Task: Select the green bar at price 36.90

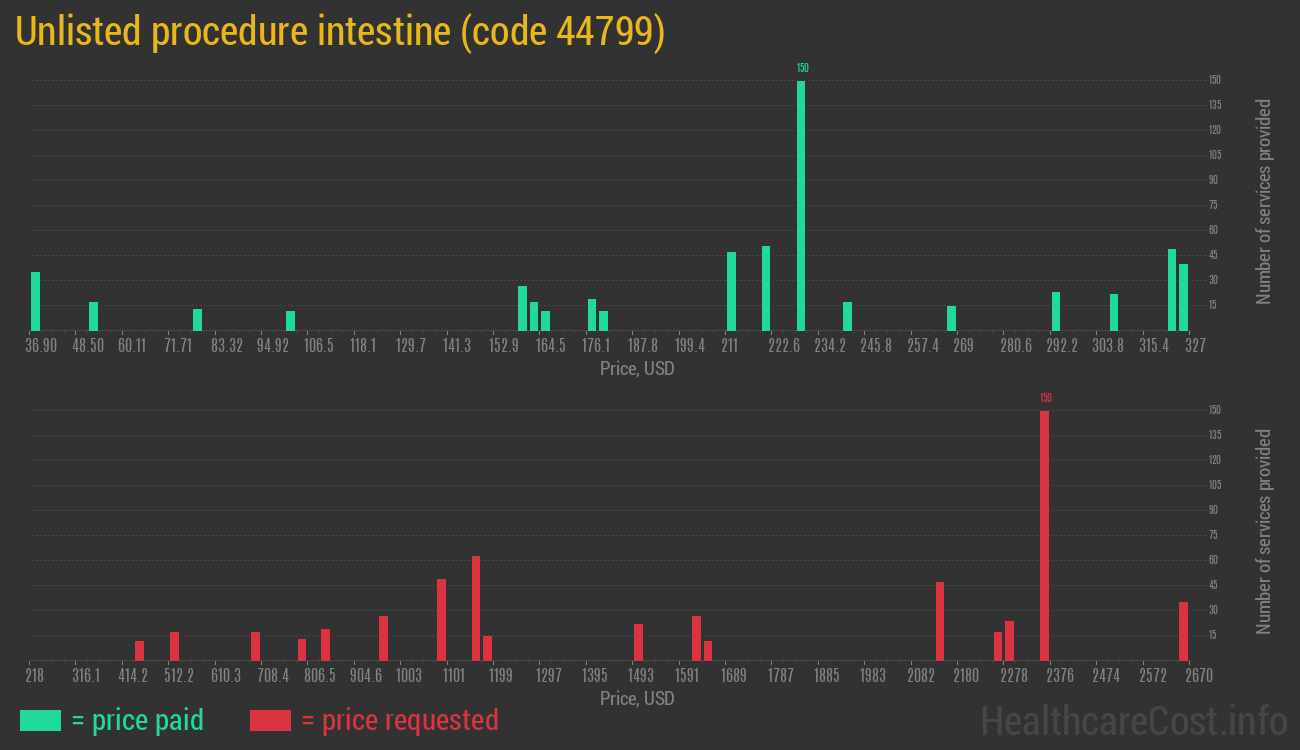Action: 37,300
